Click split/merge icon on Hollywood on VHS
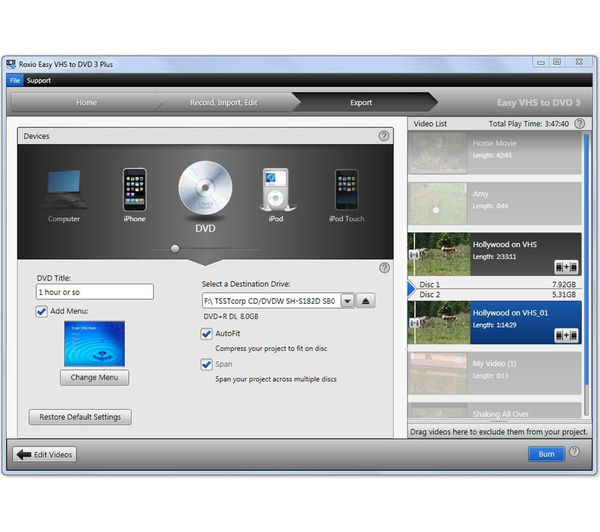Screen dimensions: 600x532 566,267
